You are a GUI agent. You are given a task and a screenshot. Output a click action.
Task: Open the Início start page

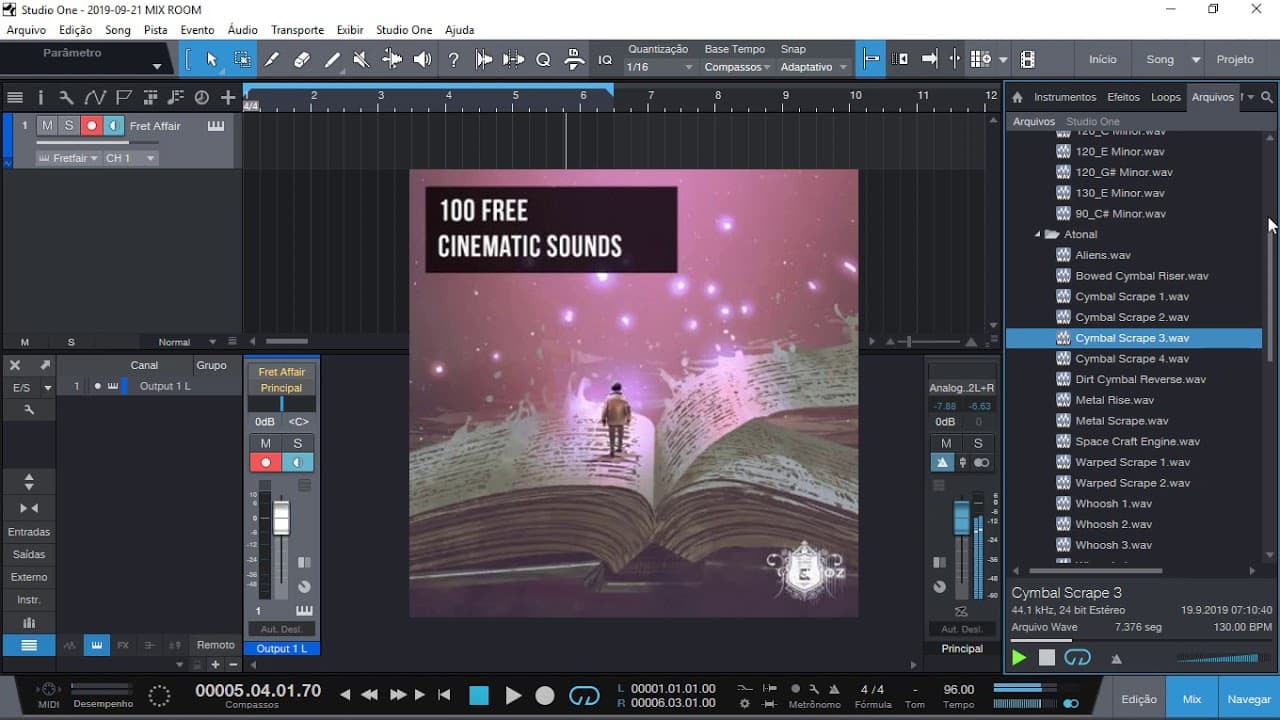pos(1102,59)
